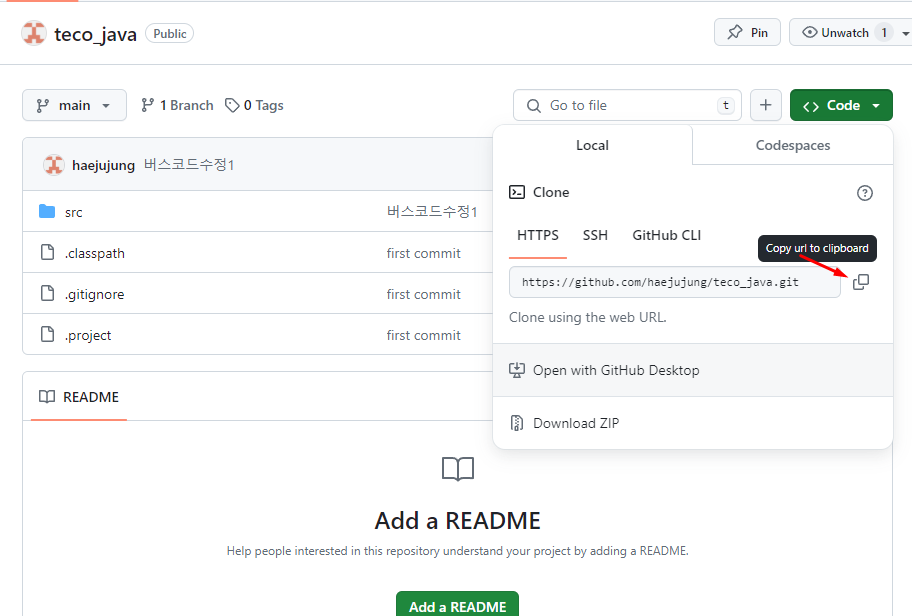Click the branch icon beside 1 Branch
This screenshot has height=616, width=912.
[148, 105]
